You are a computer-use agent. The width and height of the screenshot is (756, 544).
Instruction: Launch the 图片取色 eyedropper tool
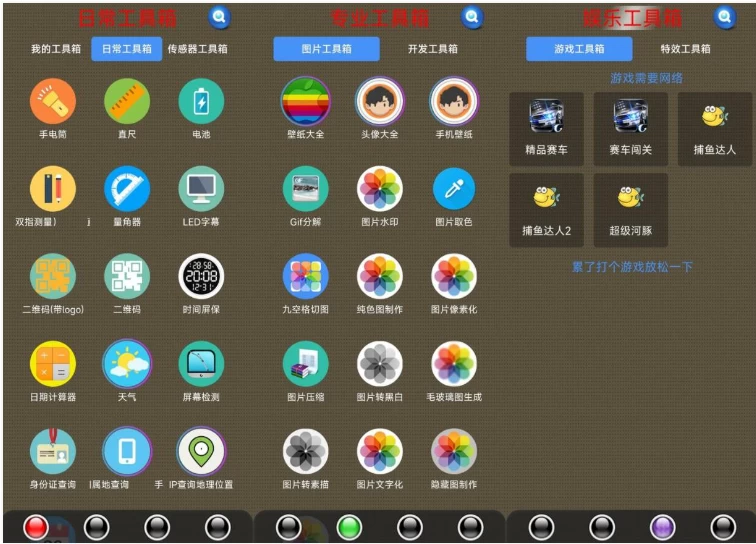[454, 189]
